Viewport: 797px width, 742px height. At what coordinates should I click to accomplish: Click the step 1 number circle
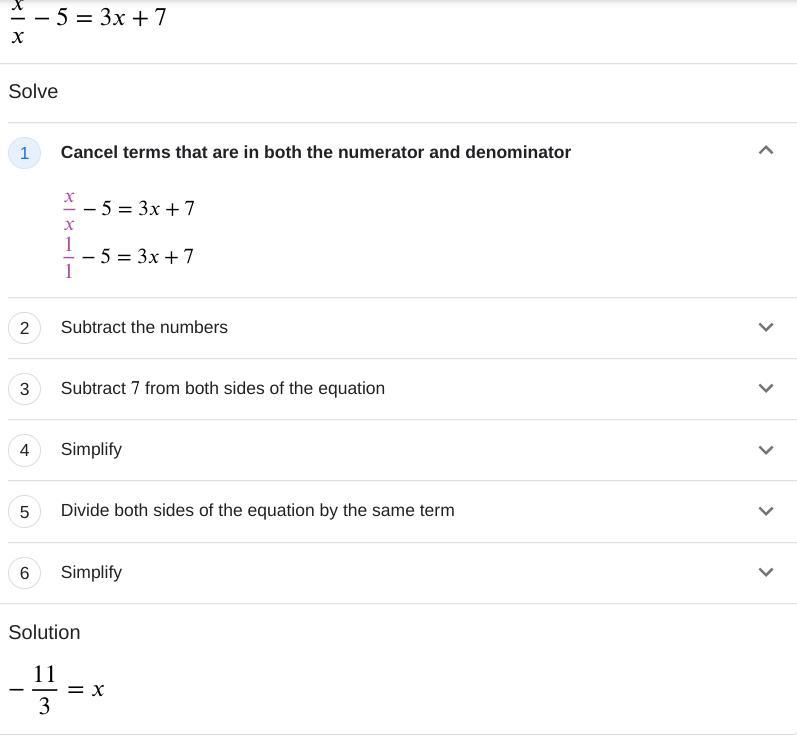(x=24, y=153)
